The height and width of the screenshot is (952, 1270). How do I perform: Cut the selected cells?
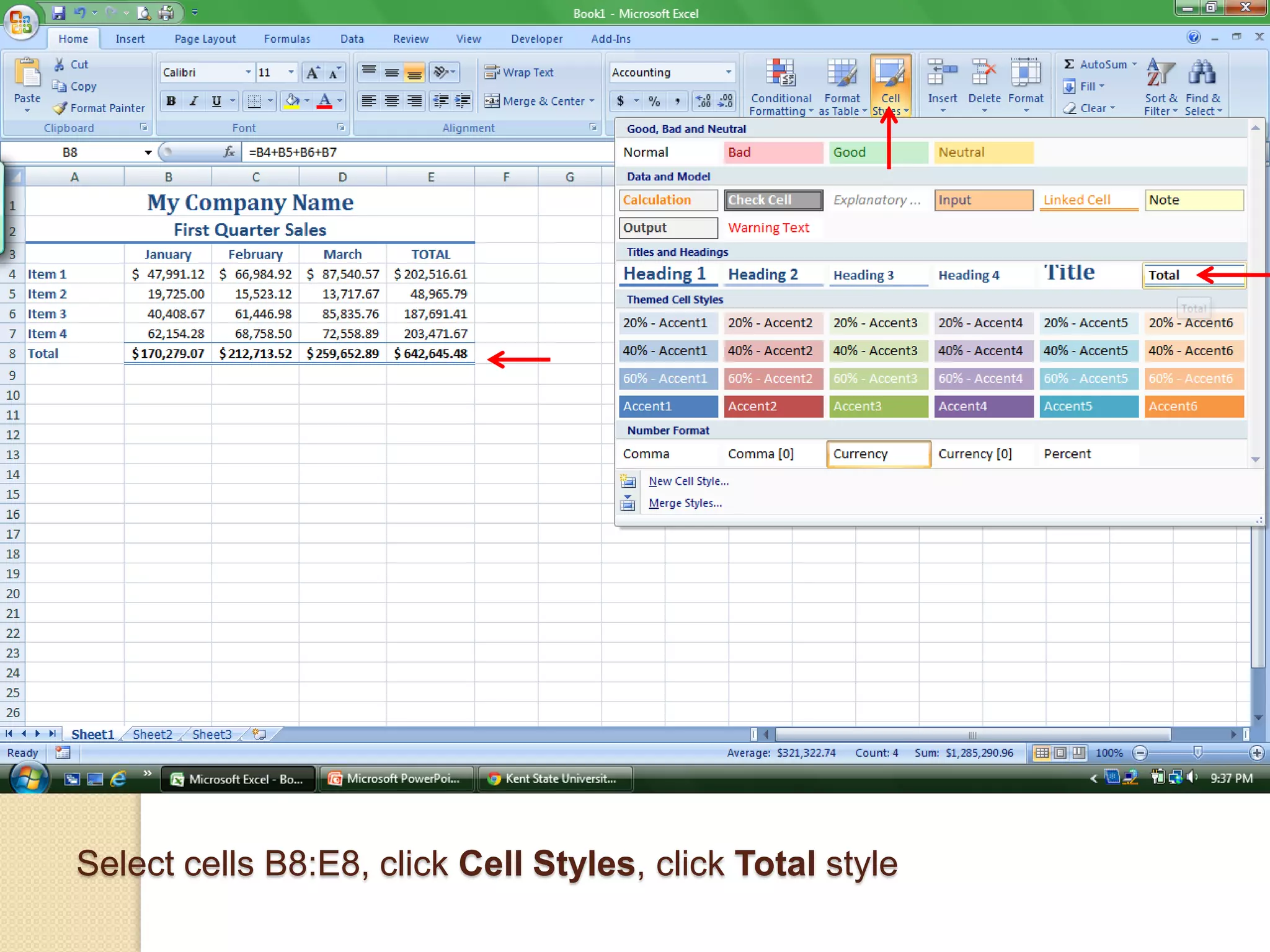71,64
